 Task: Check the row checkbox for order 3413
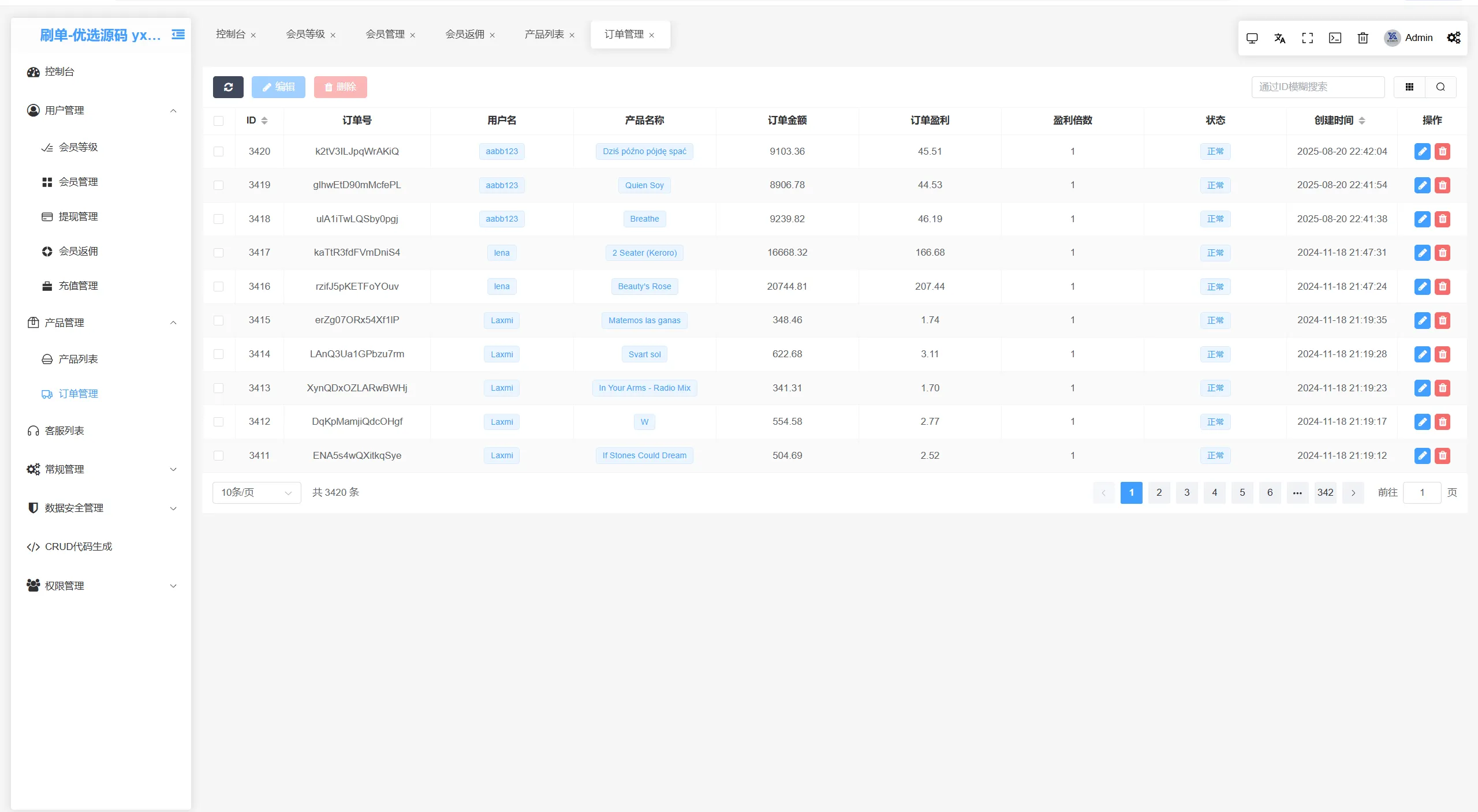pos(218,388)
